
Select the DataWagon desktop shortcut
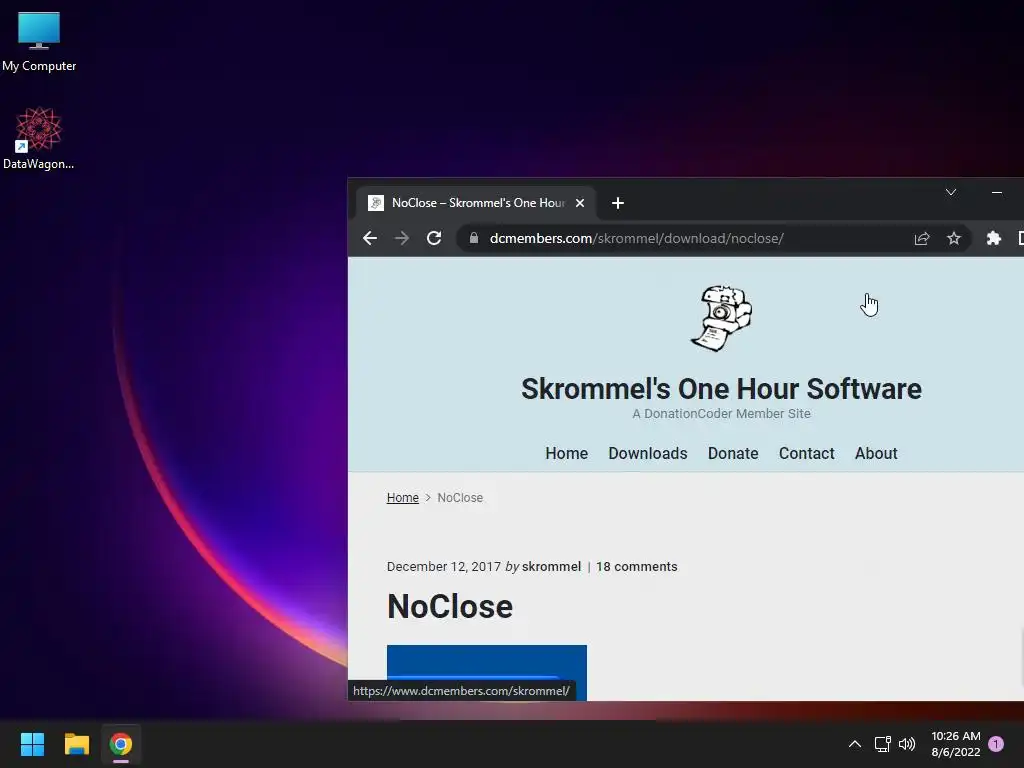tap(39, 138)
